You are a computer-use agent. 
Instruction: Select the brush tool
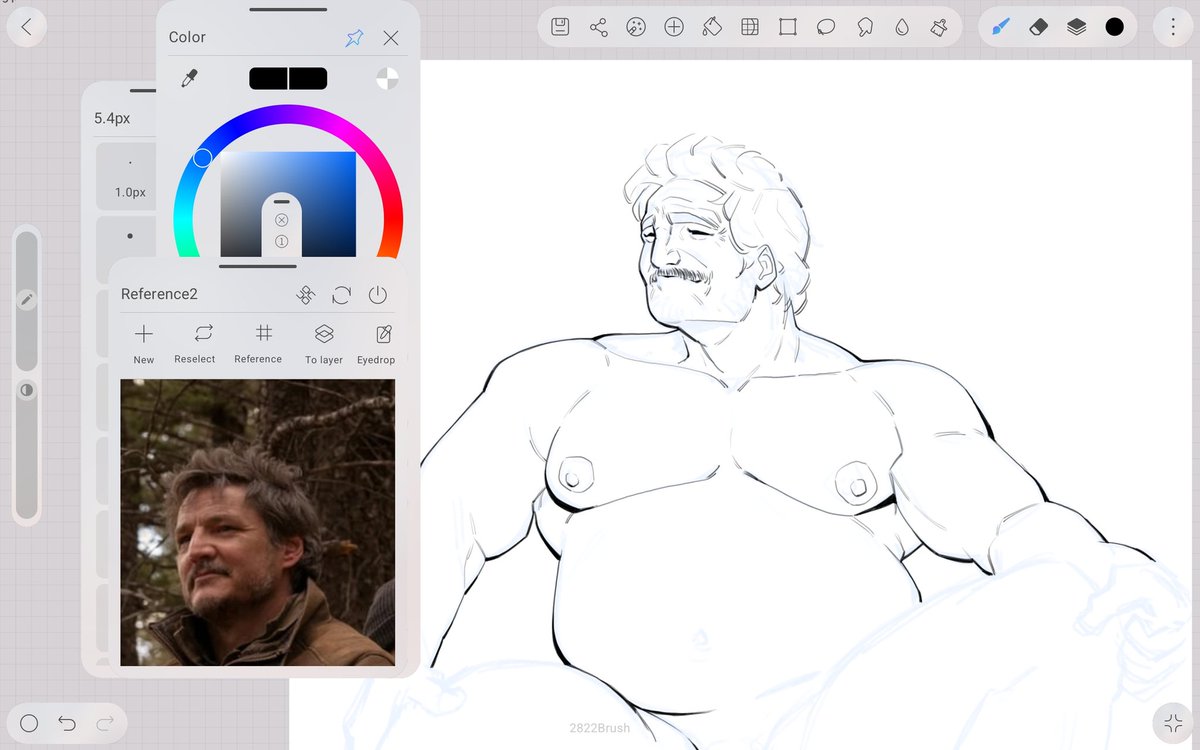click(x=1000, y=27)
